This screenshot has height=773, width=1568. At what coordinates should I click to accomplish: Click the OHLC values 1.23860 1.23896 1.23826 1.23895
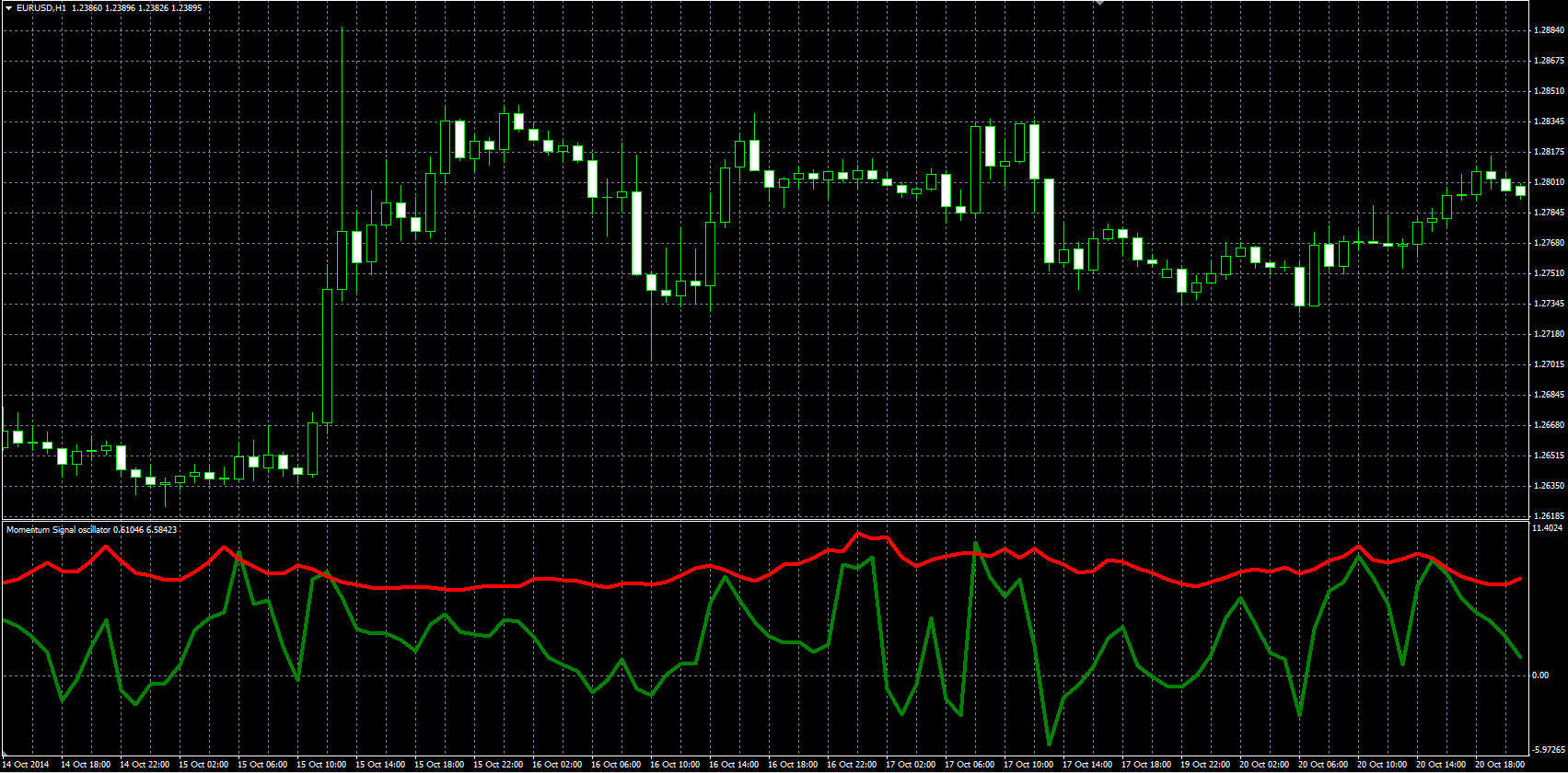pos(136,7)
